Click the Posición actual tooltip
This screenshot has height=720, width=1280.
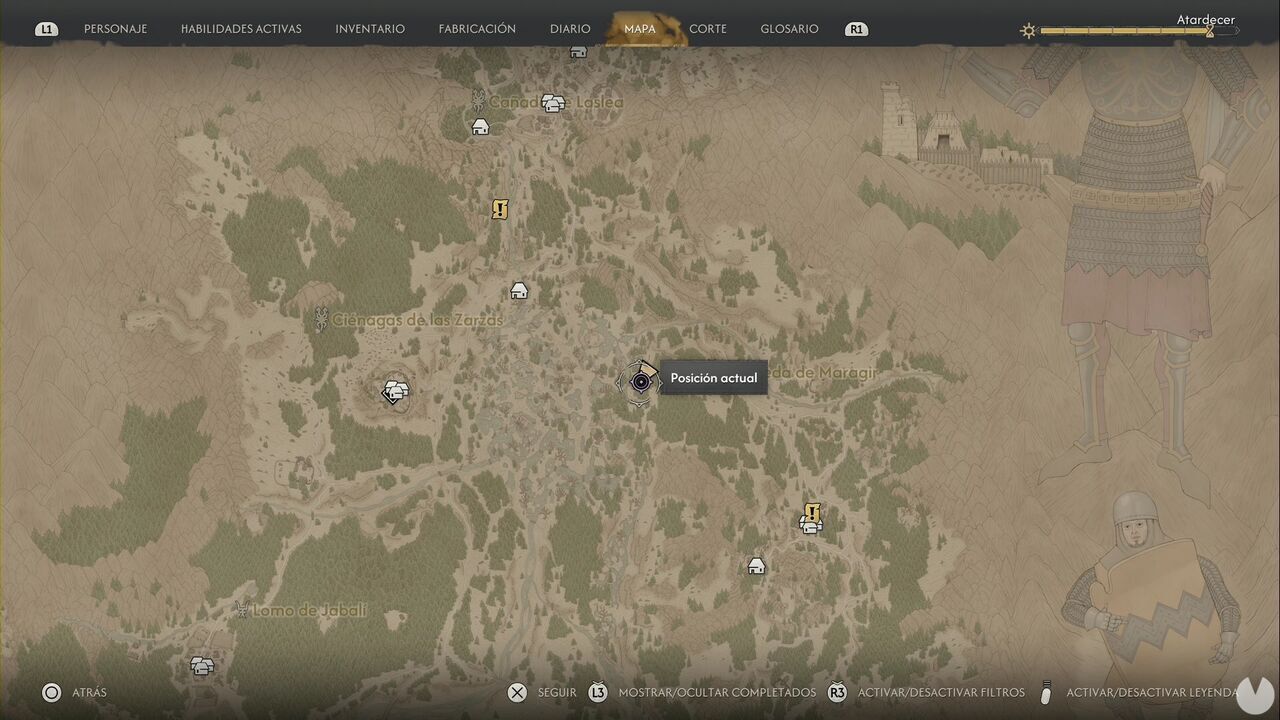coord(714,378)
